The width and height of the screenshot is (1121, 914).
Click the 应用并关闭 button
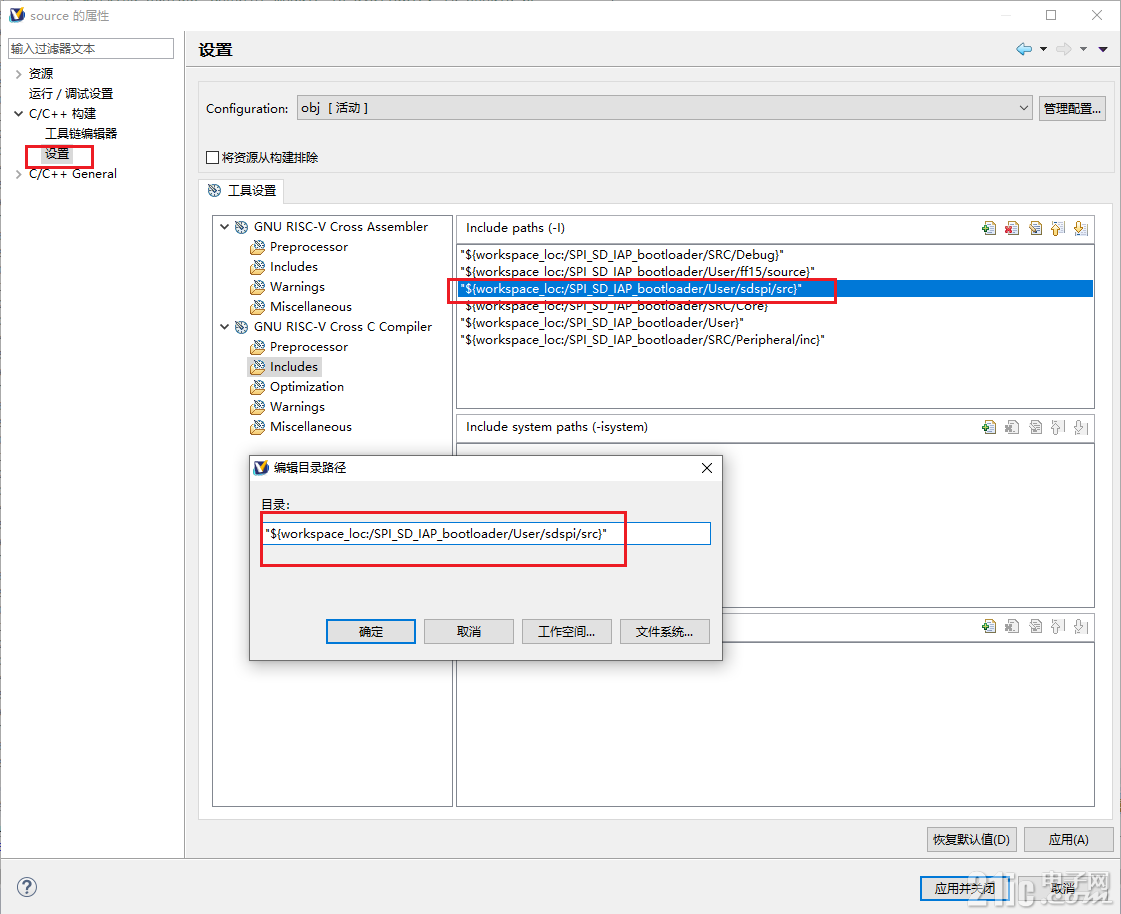coord(964,888)
